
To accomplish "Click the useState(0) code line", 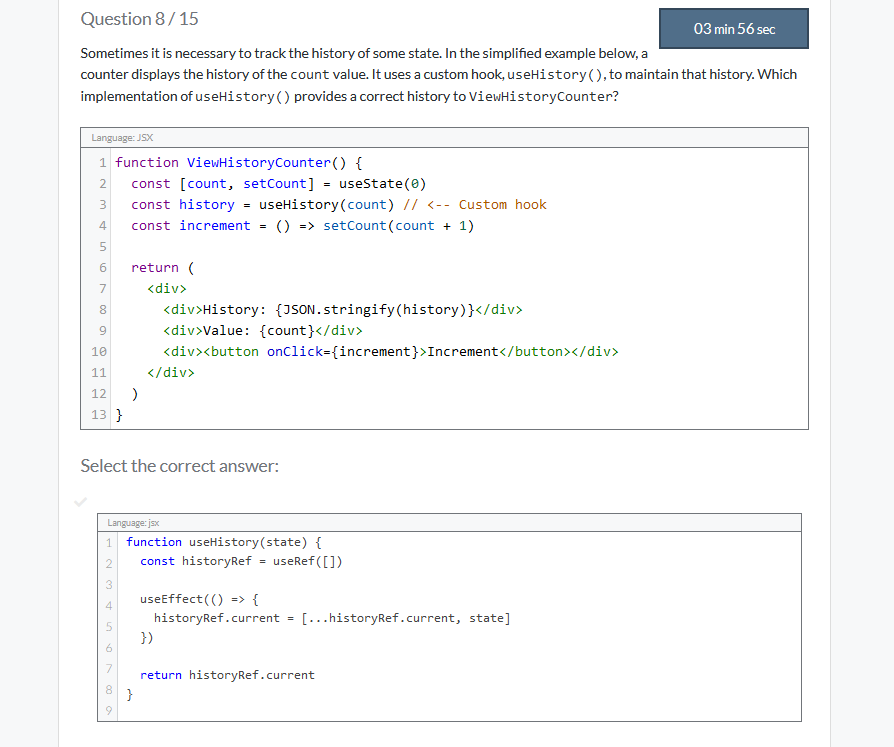I will coord(278,184).
